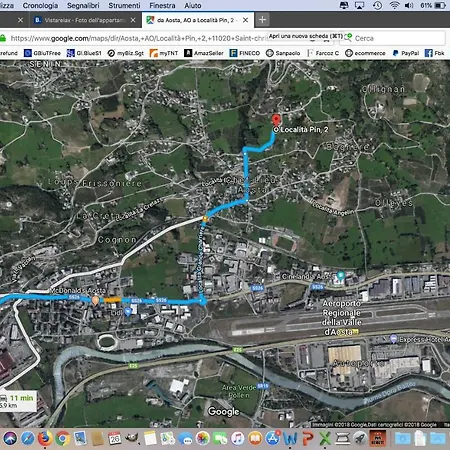Open the Segnalibri menu
The image size is (450, 450).
coord(83,6)
